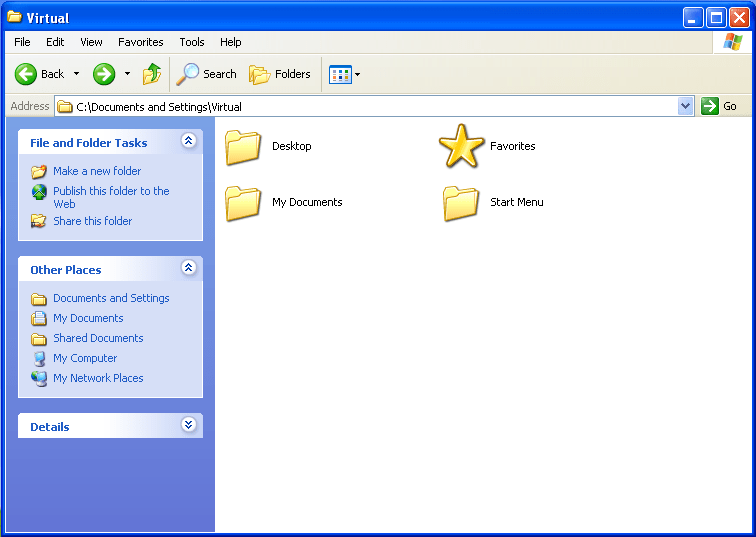Click My Documents label in file list

(307, 202)
